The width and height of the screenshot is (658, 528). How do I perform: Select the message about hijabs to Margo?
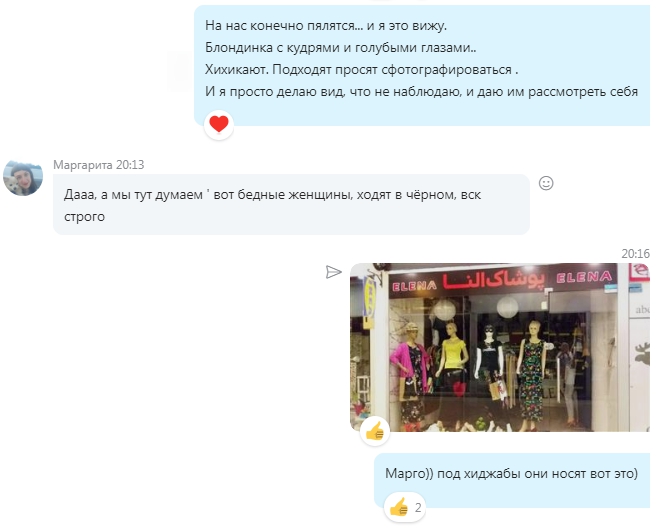[x=512, y=481]
